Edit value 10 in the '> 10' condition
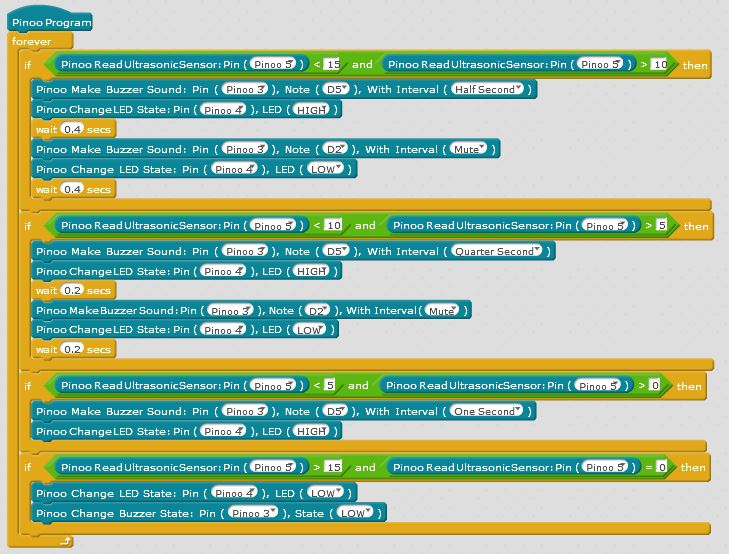Viewport: 729px width, 554px height. [659, 64]
